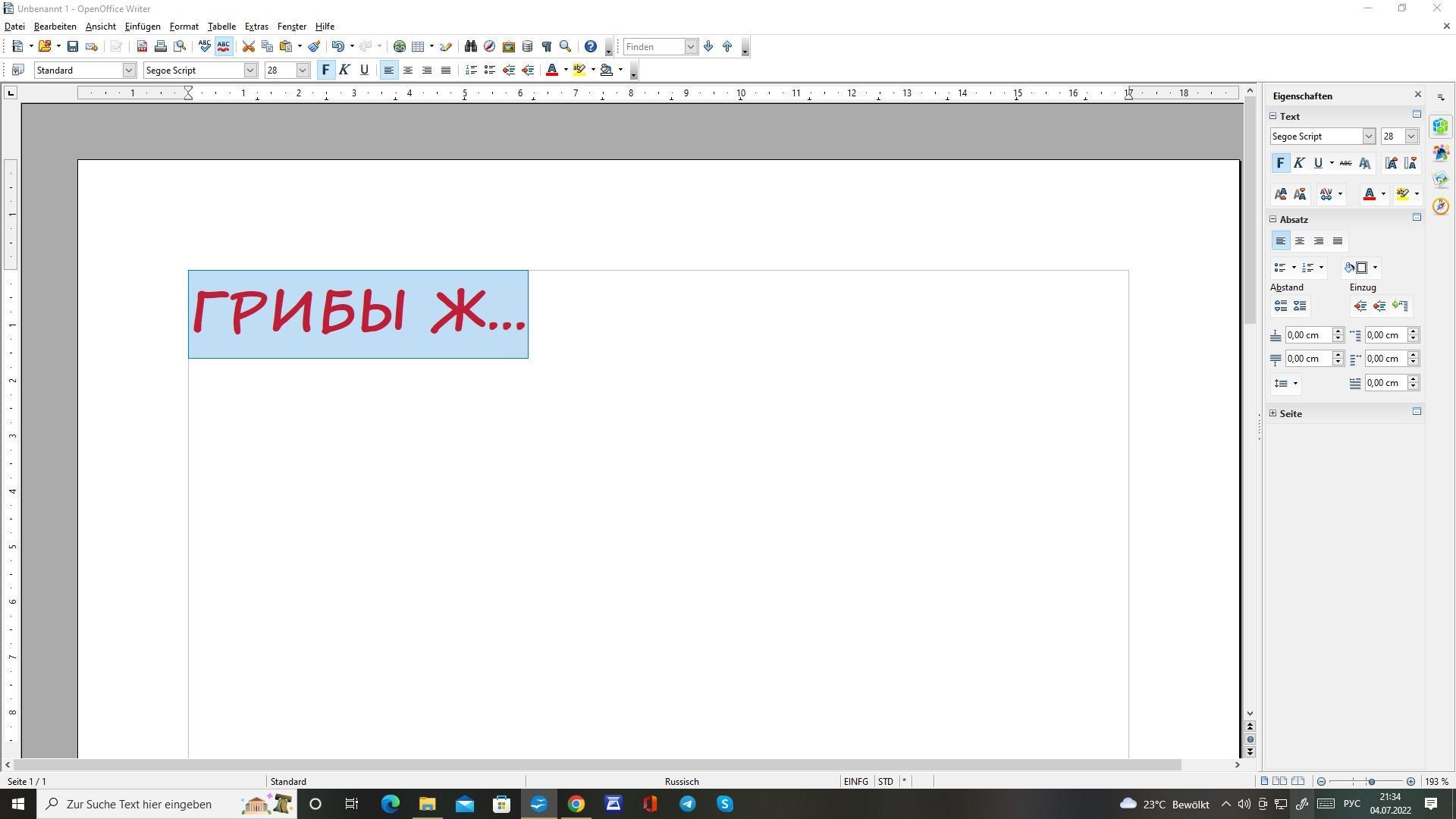Toggle nonprinting characters pilcrow button
The image size is (1456, 819).
(x=546, y=47)
